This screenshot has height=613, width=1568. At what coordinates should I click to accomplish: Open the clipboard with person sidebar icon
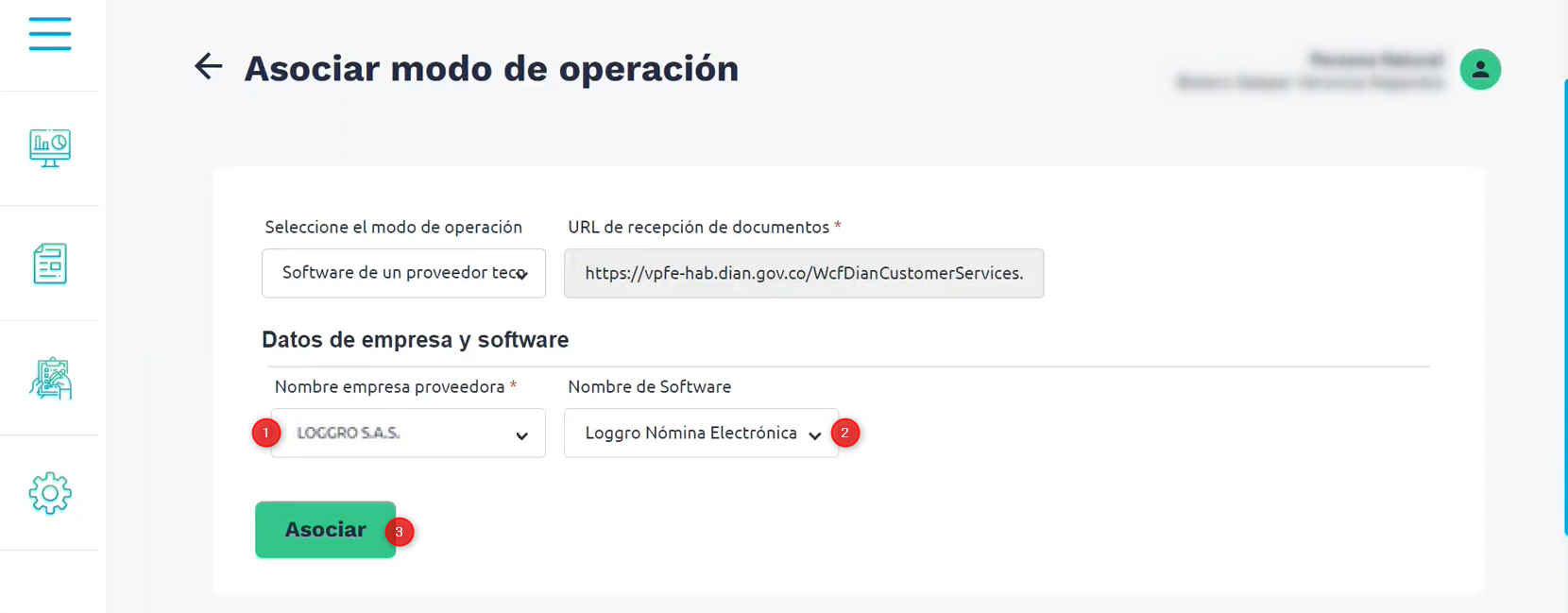click(49, 379)
